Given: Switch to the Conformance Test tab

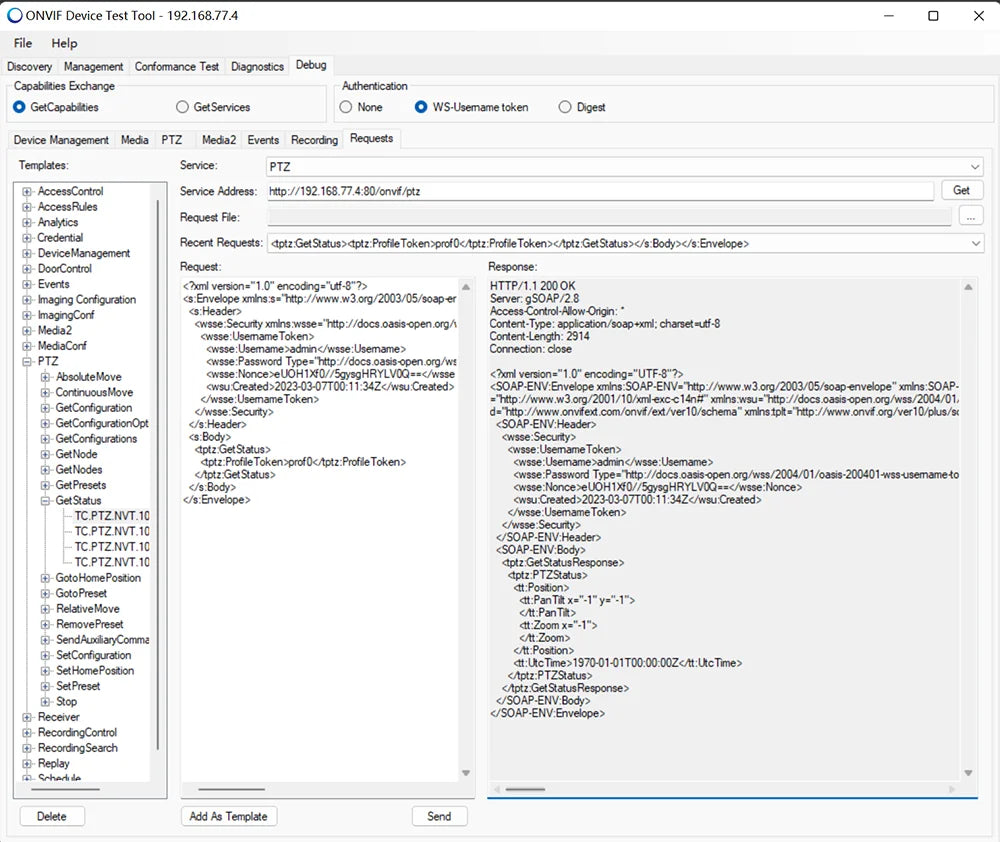Looking at the screenshot, I should (177, 66).
